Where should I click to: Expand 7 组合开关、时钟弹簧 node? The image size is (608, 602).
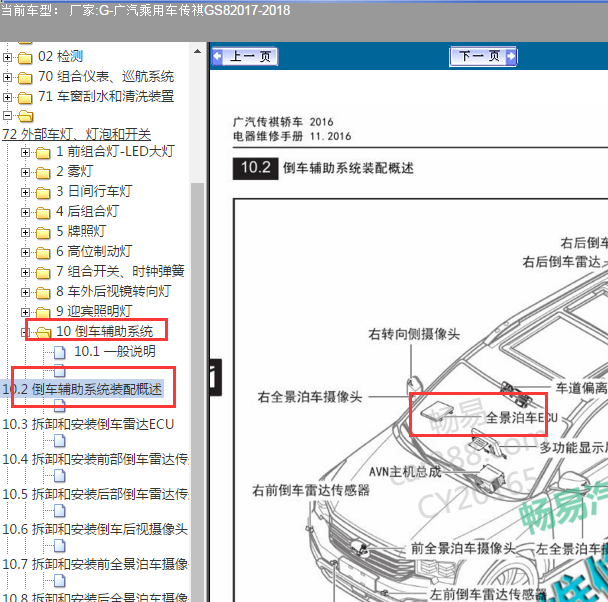pos(25,273)
